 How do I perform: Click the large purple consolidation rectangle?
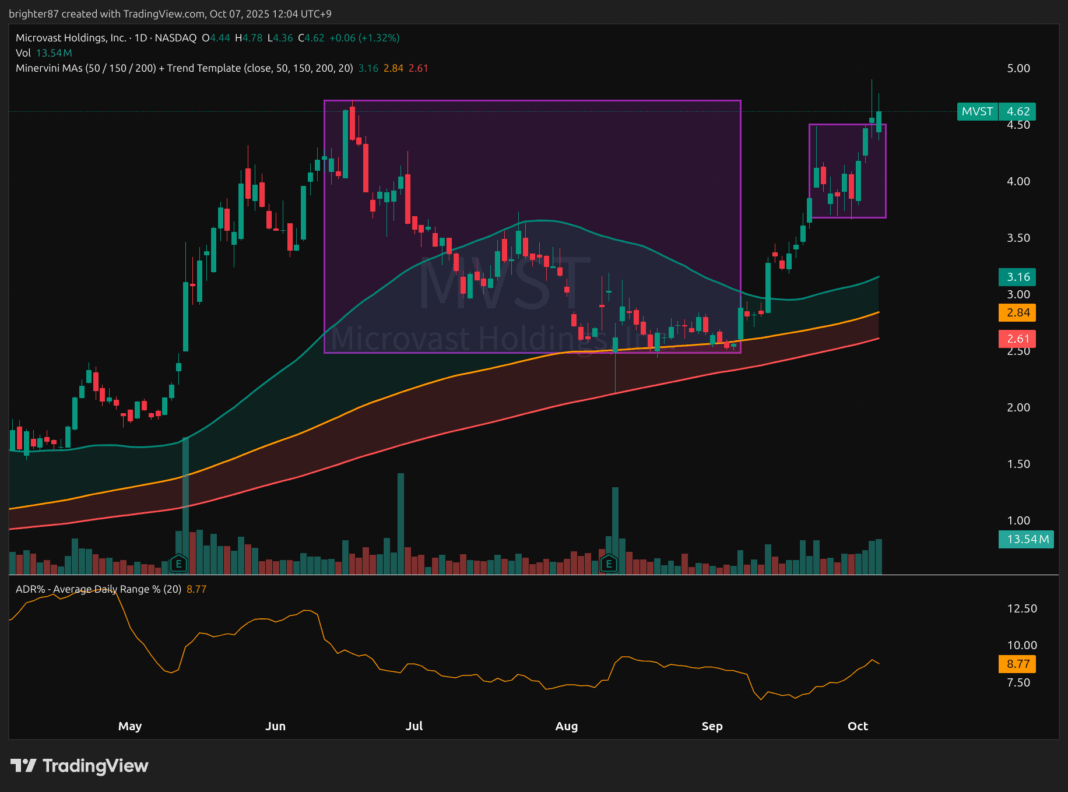532,225
